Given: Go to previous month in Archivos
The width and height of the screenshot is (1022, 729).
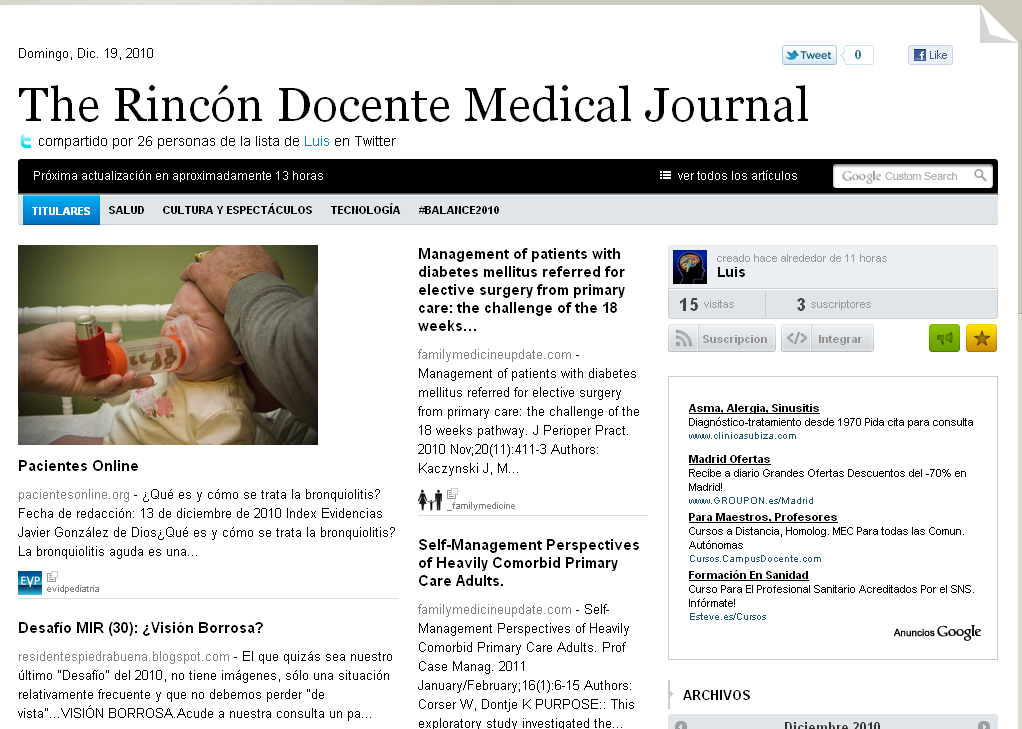Looking at the screenshot, I should tap(683, 724).
